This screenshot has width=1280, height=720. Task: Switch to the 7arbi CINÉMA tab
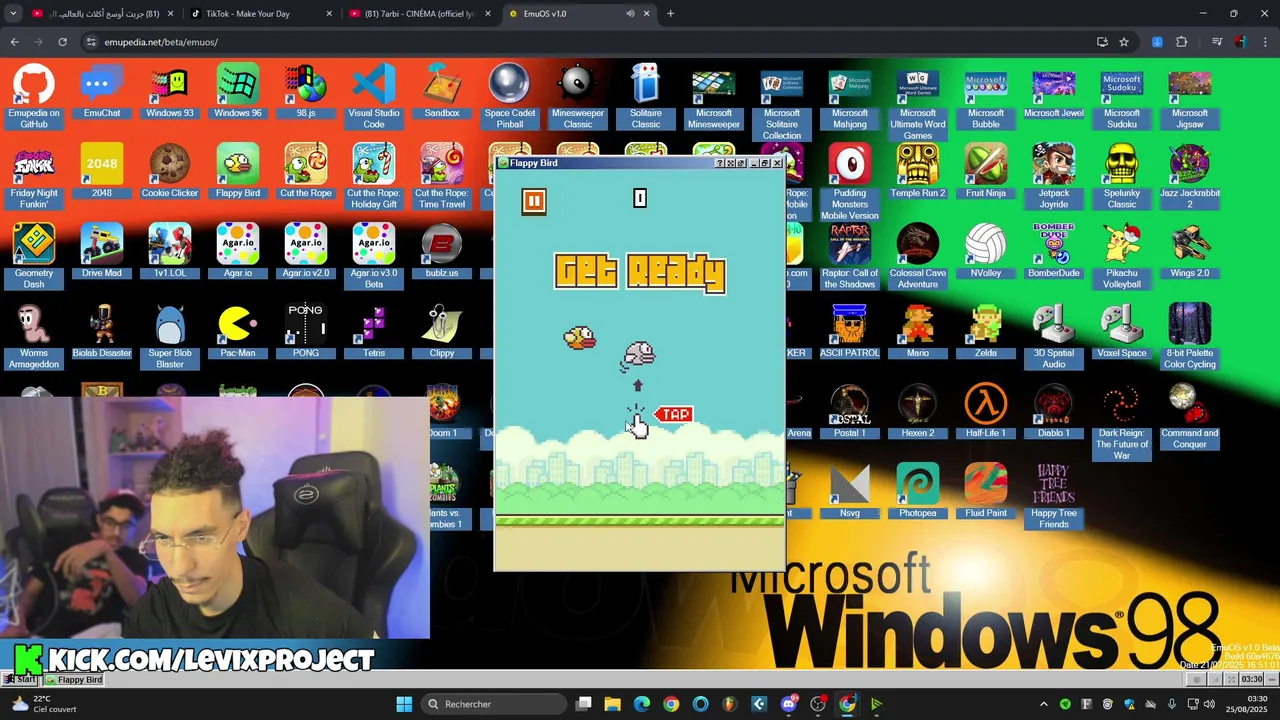click(420, 14)
